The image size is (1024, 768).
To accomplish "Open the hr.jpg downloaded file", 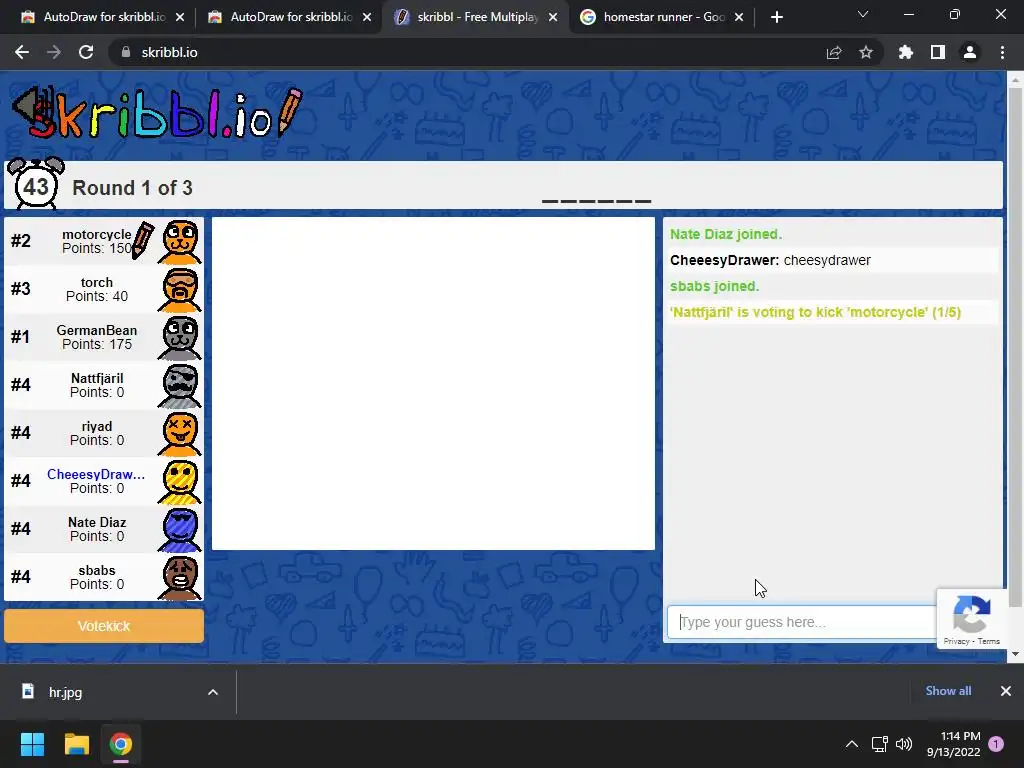I will [65, 692].
